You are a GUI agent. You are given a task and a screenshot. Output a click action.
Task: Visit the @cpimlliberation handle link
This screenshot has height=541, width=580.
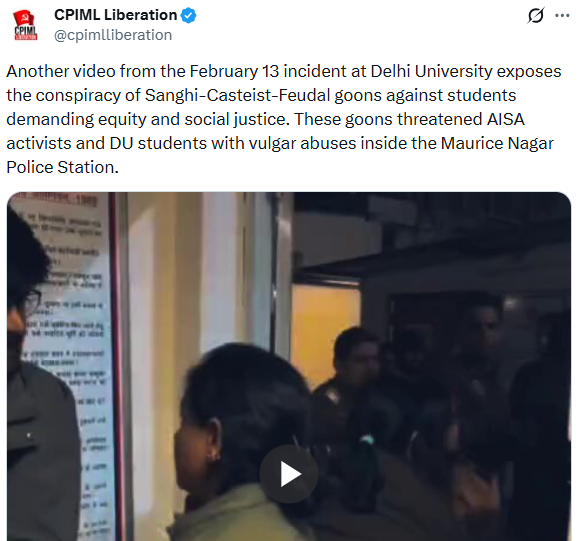click(x=113, y=35)
